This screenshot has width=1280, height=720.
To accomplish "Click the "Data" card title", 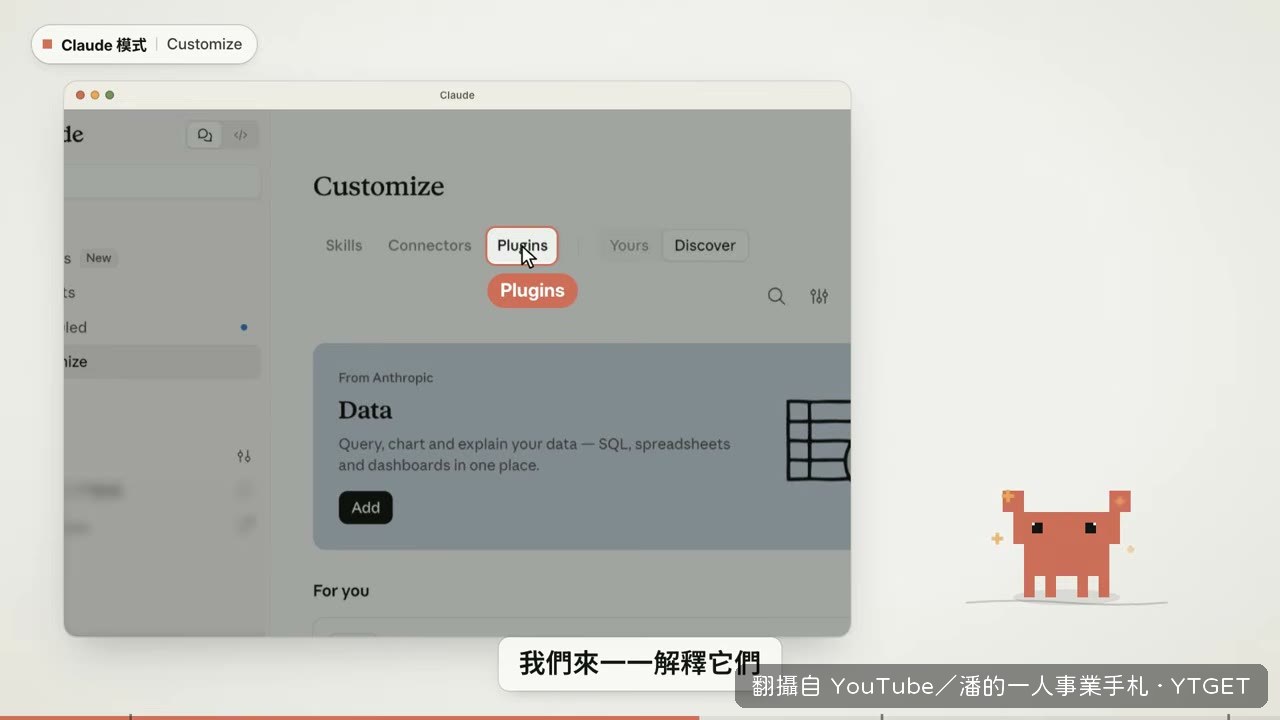I will click(365, 410).
